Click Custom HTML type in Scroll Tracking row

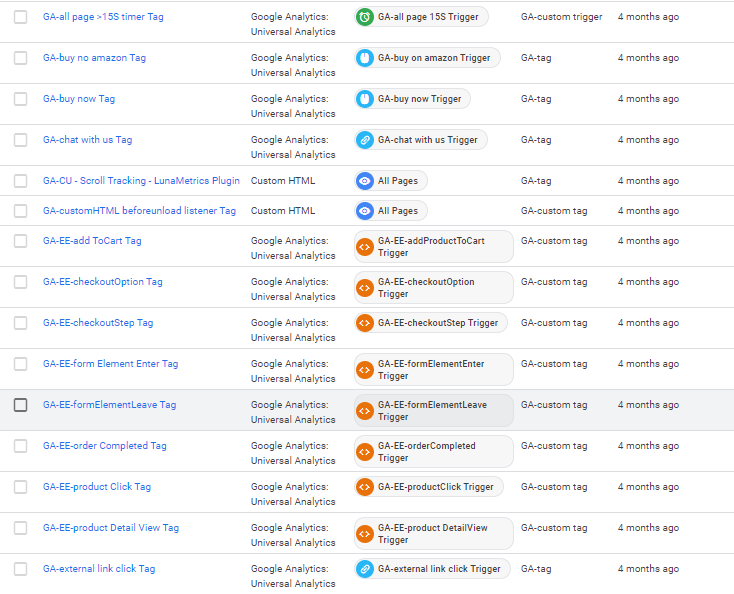tap(283, 181)
